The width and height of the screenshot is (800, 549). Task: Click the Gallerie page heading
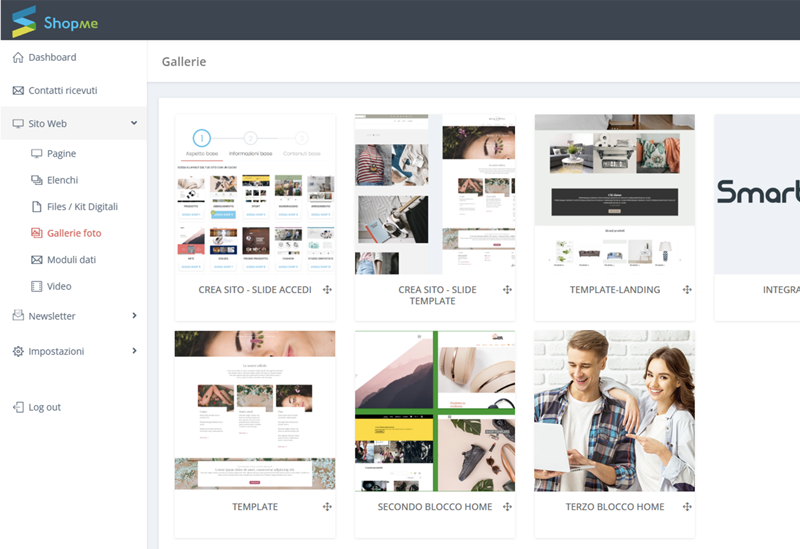tap(184, 62)
